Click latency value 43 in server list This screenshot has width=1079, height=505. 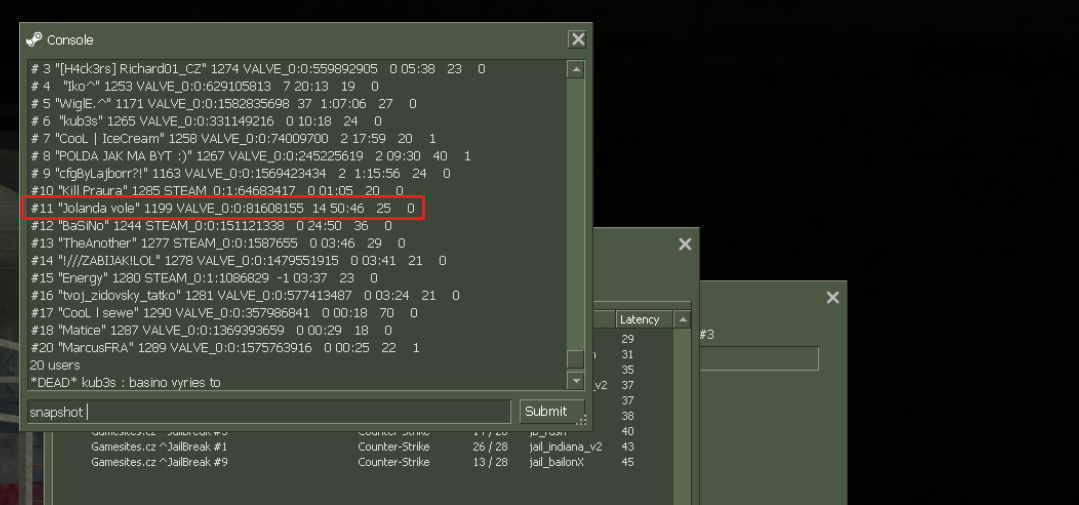pos(627,447)
